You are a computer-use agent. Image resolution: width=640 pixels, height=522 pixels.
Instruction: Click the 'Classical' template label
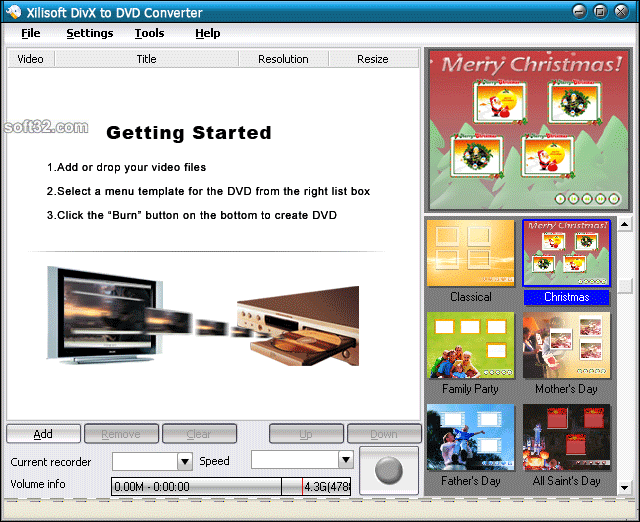471,297
